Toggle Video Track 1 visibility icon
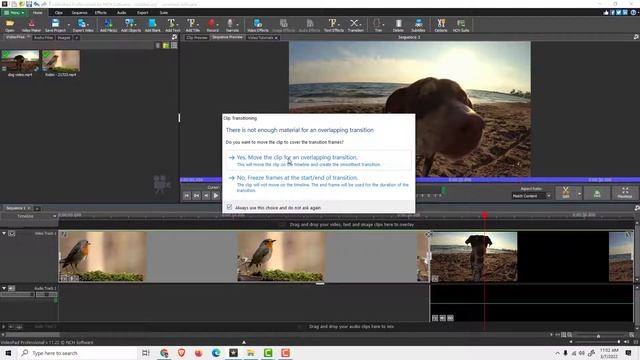Viewport: 640px width, 360px height. click(12, 233)
